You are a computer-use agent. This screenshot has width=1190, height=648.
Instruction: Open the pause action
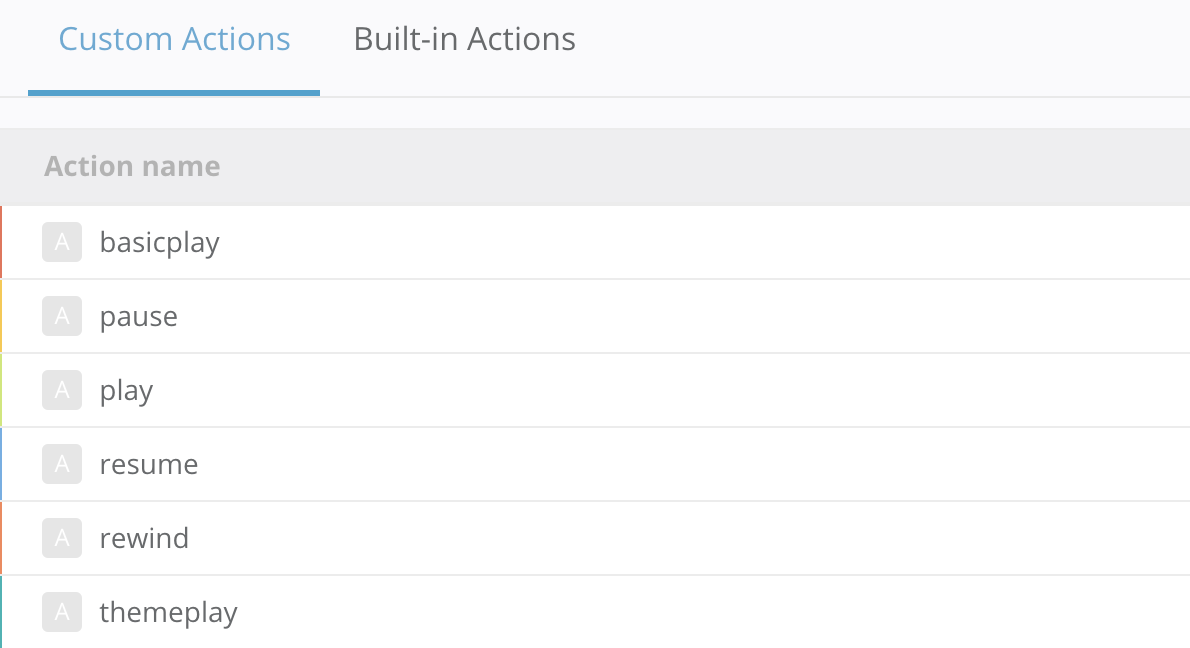pos(138,317)
